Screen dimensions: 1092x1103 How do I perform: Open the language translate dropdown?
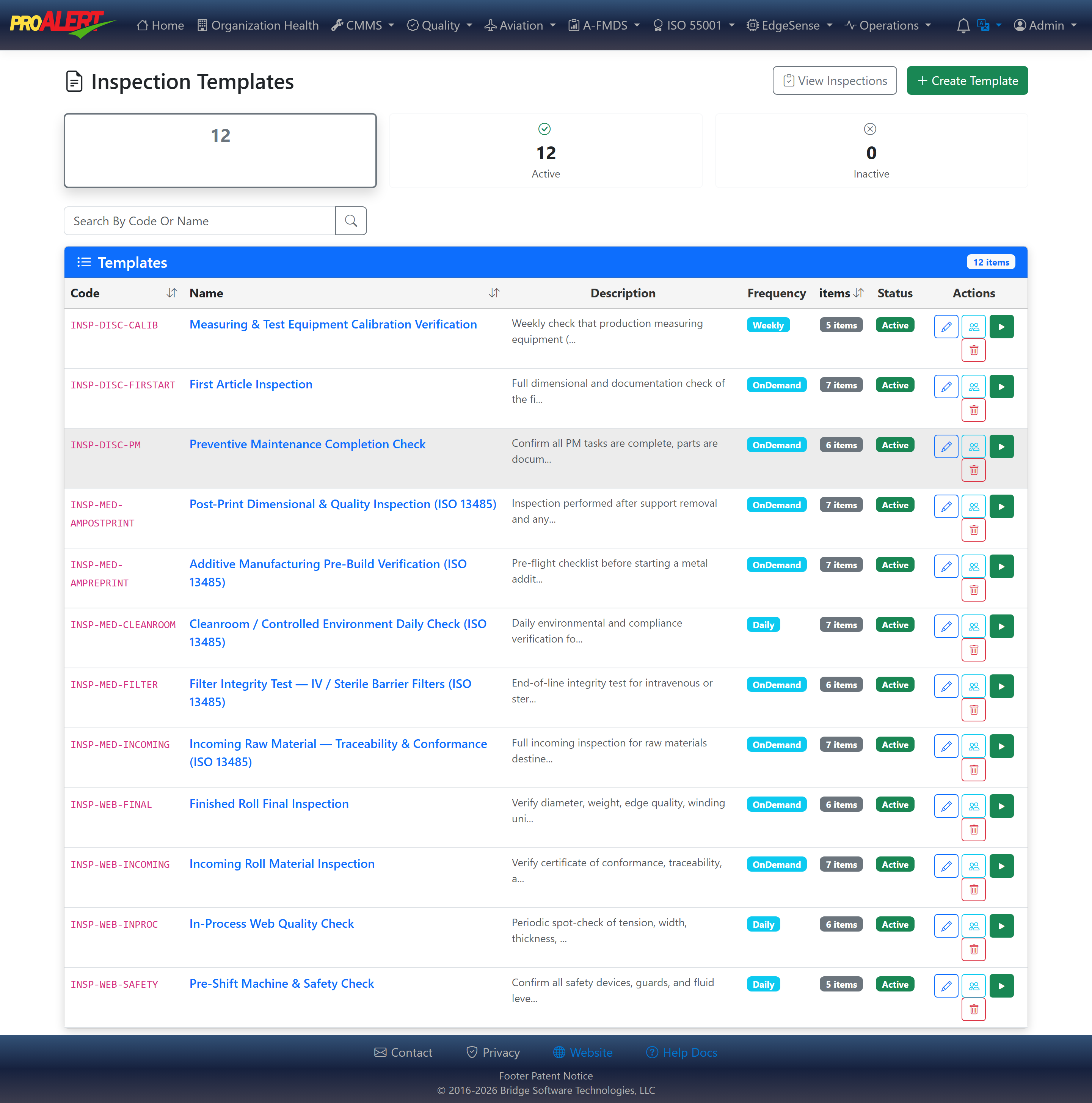989,26
